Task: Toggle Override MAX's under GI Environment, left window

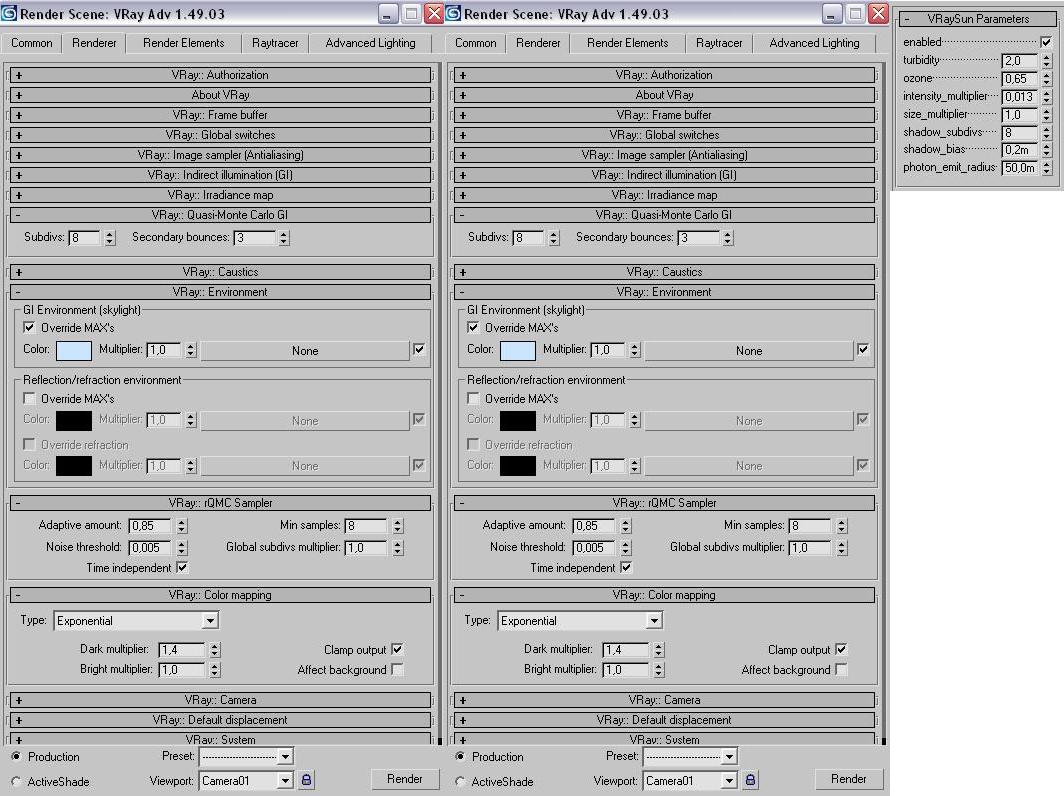Action: 29,328
